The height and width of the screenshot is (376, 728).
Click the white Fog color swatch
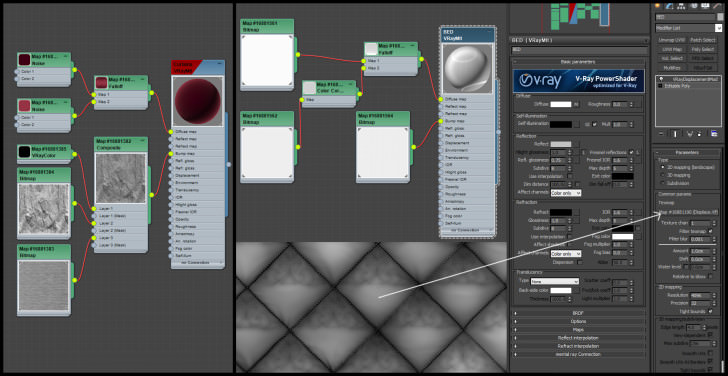(623, 236)
